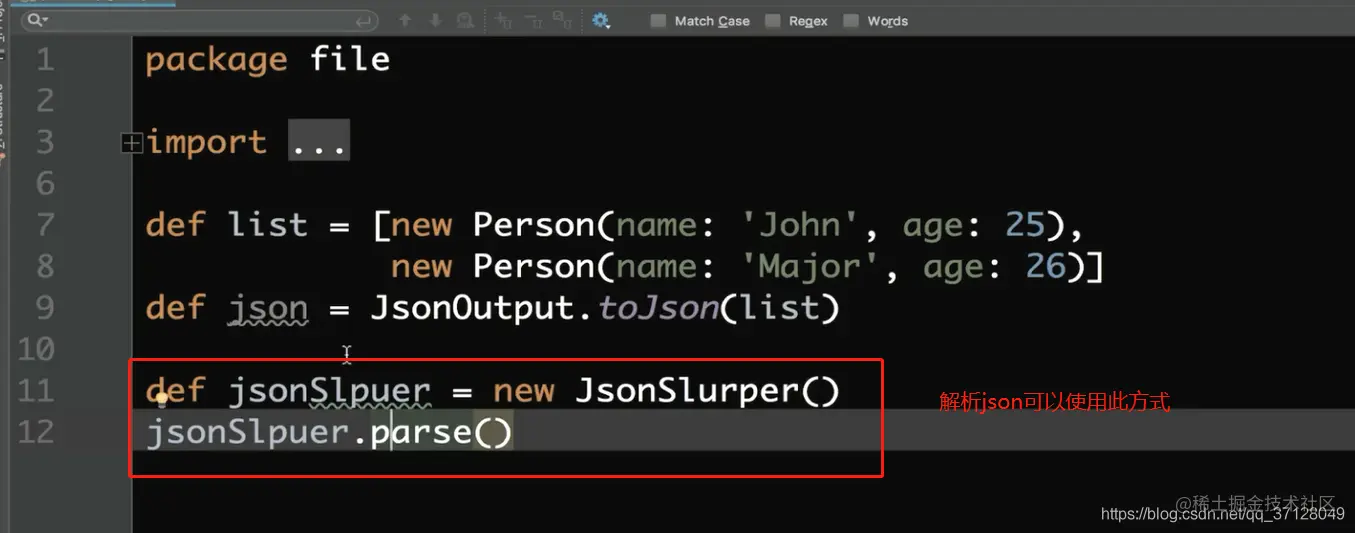Image resolution: width=1355 pixels, height=533 pixels.
Task: Click the number 26 on line 8
Action: [x=1047, y=266]
